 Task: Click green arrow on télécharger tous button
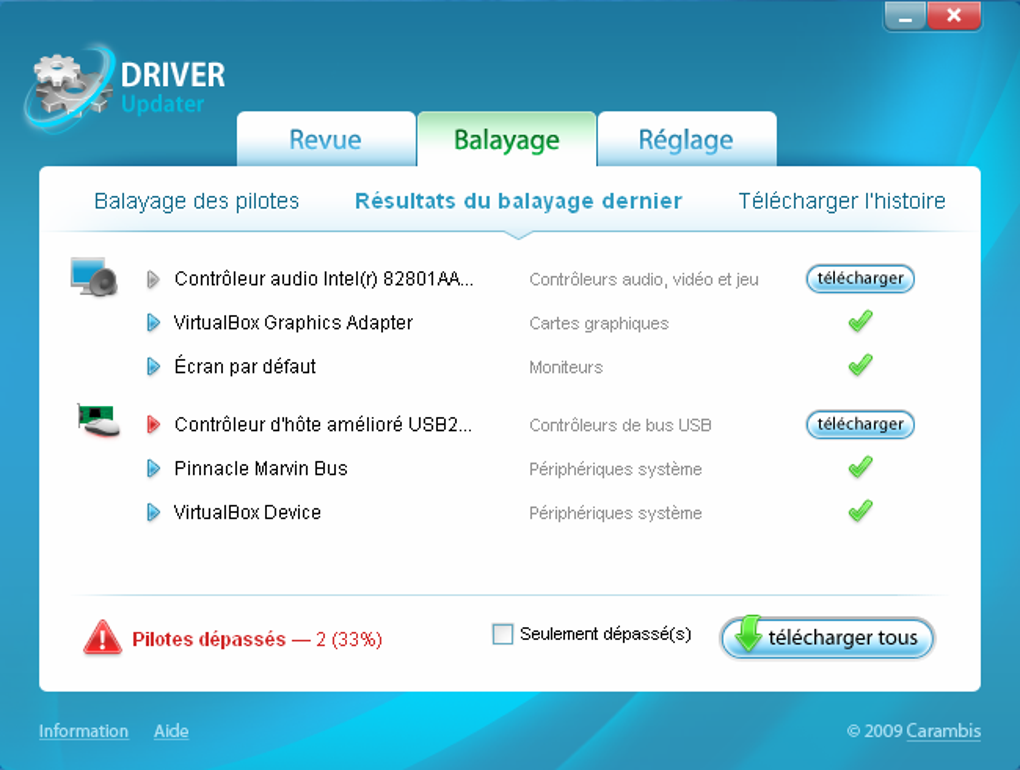(748, 633)
